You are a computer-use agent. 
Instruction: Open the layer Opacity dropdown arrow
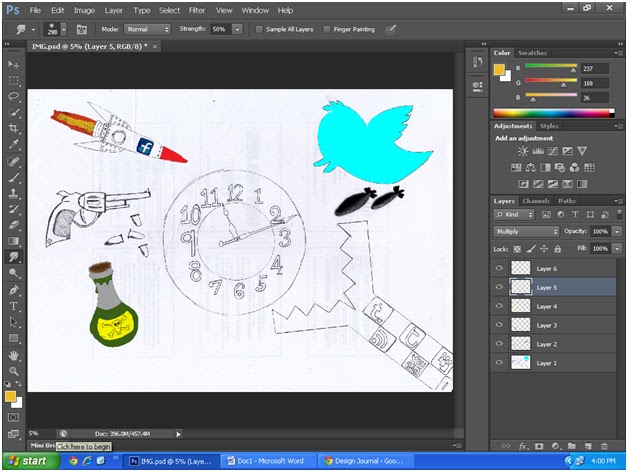tap(617, 232)
